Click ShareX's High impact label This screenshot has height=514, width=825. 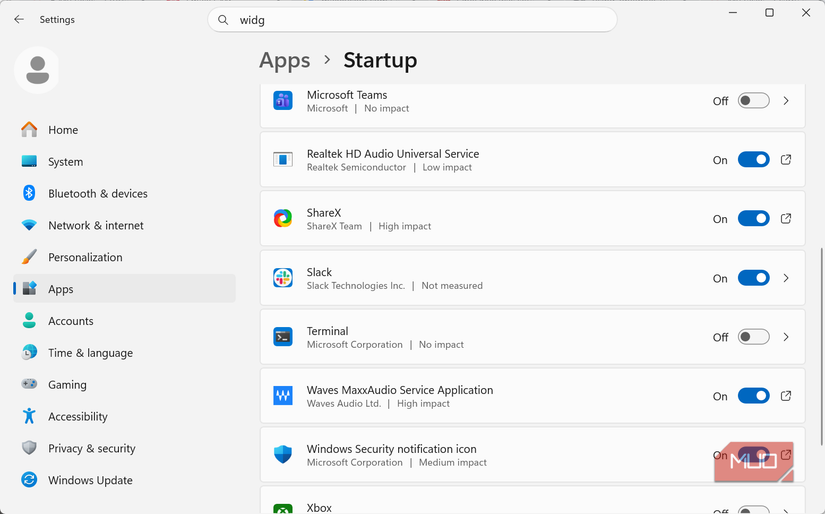click(405, 226)
